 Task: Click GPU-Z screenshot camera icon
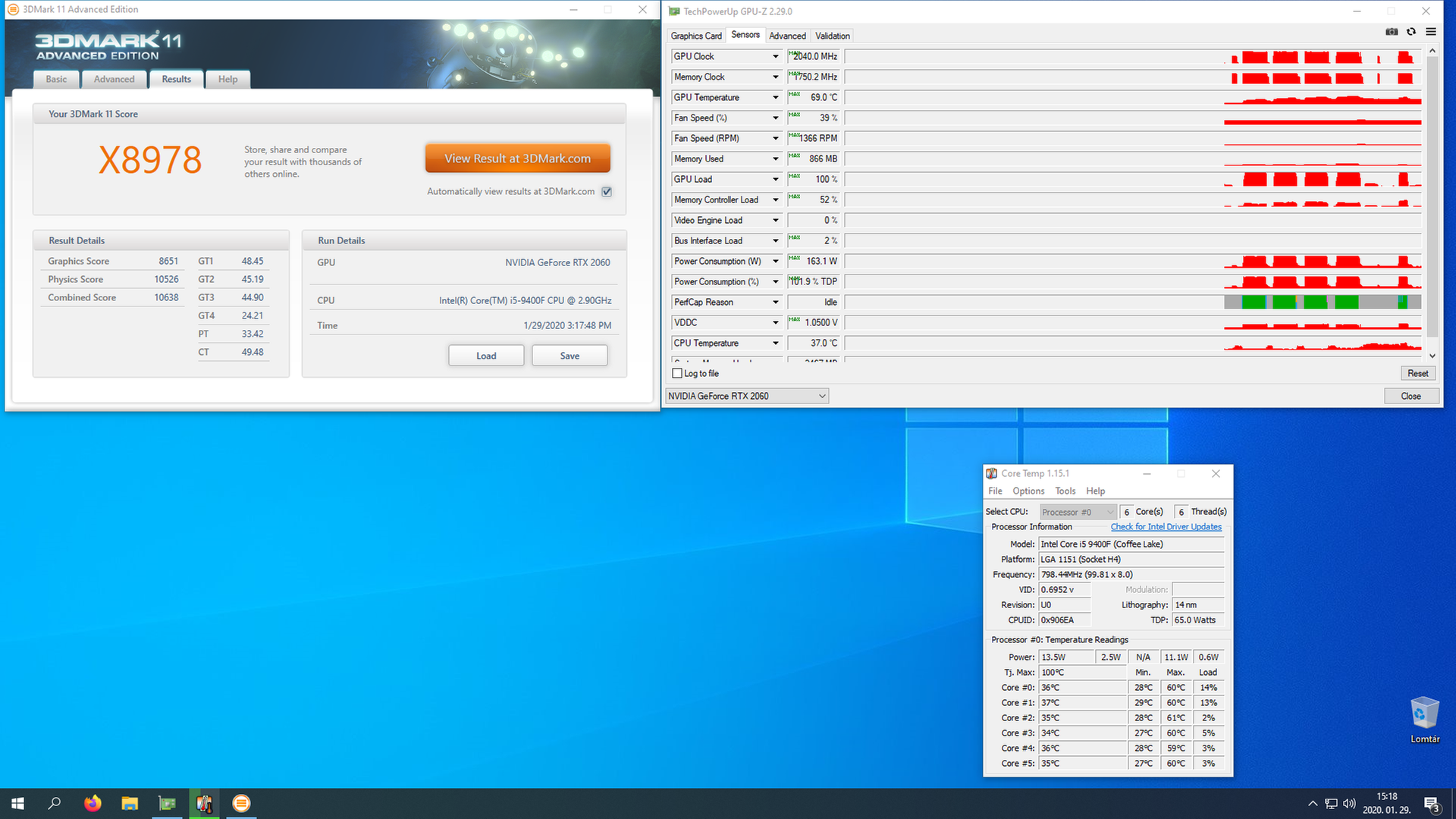1392,32
